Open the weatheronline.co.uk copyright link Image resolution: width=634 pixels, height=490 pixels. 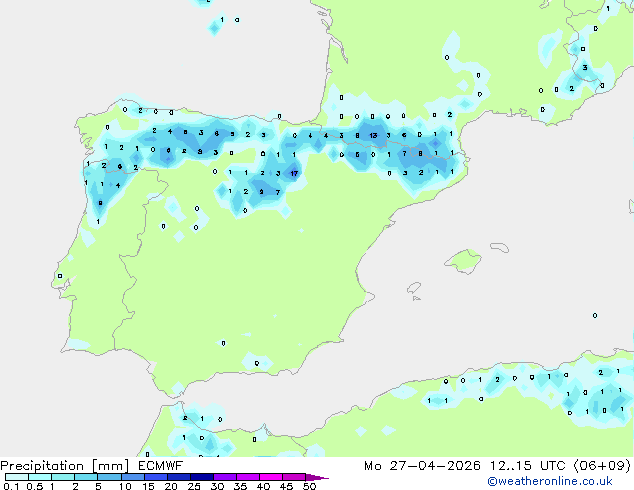[550, 481]
